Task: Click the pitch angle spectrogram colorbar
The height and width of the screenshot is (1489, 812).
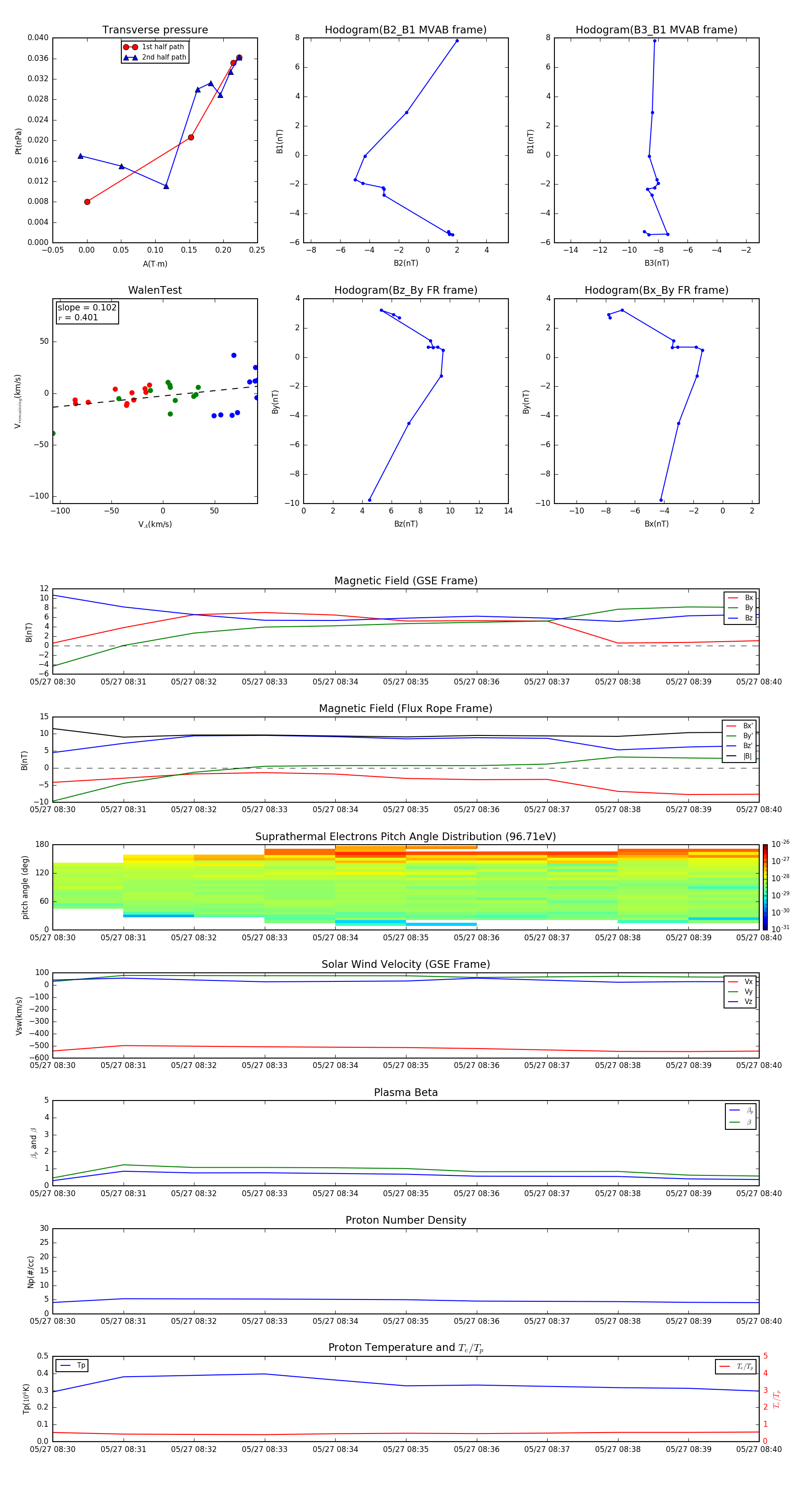Action: coord(765,887)
